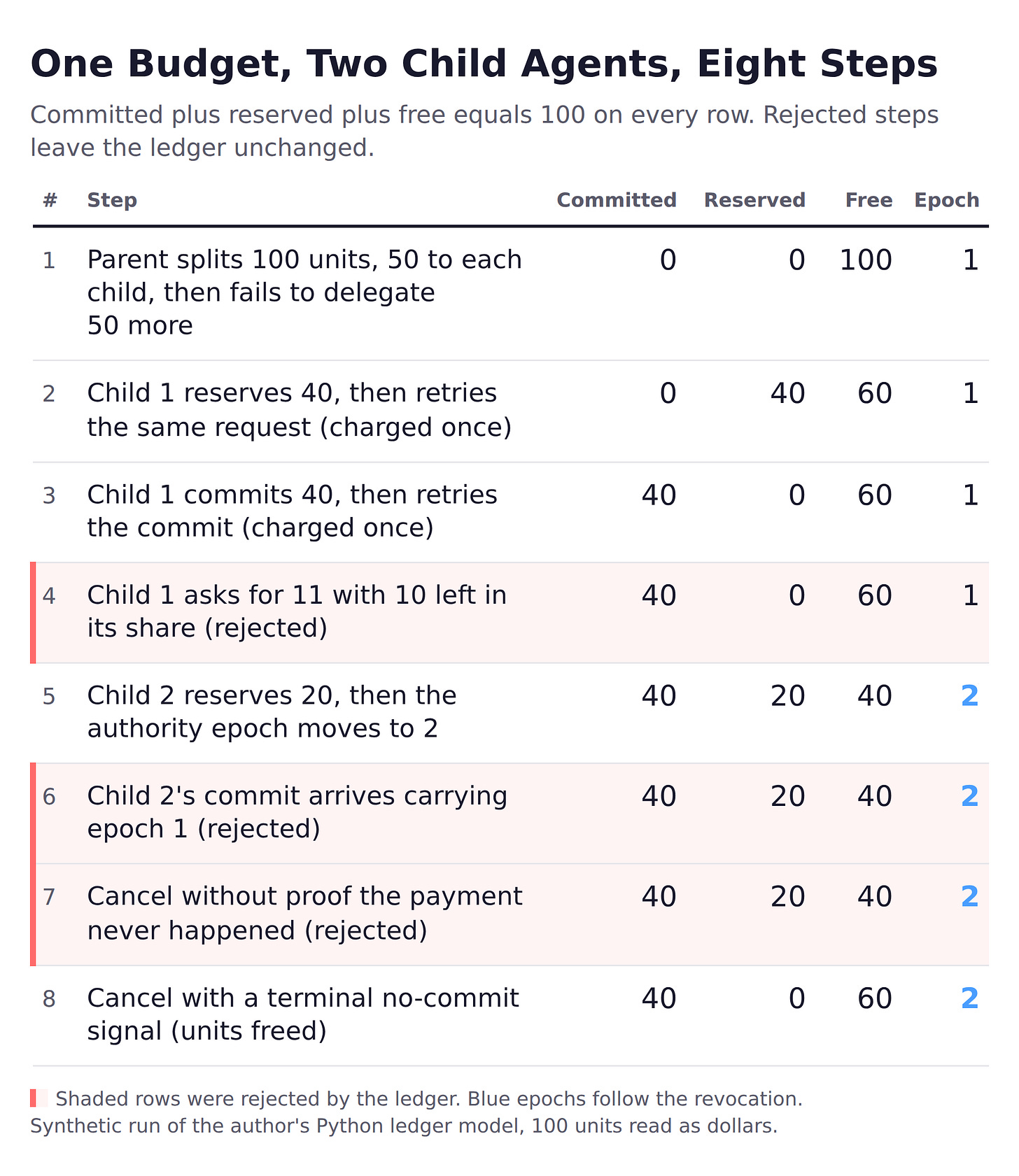Click the footnote about the Python ledger model

(x=404, y=1126)
